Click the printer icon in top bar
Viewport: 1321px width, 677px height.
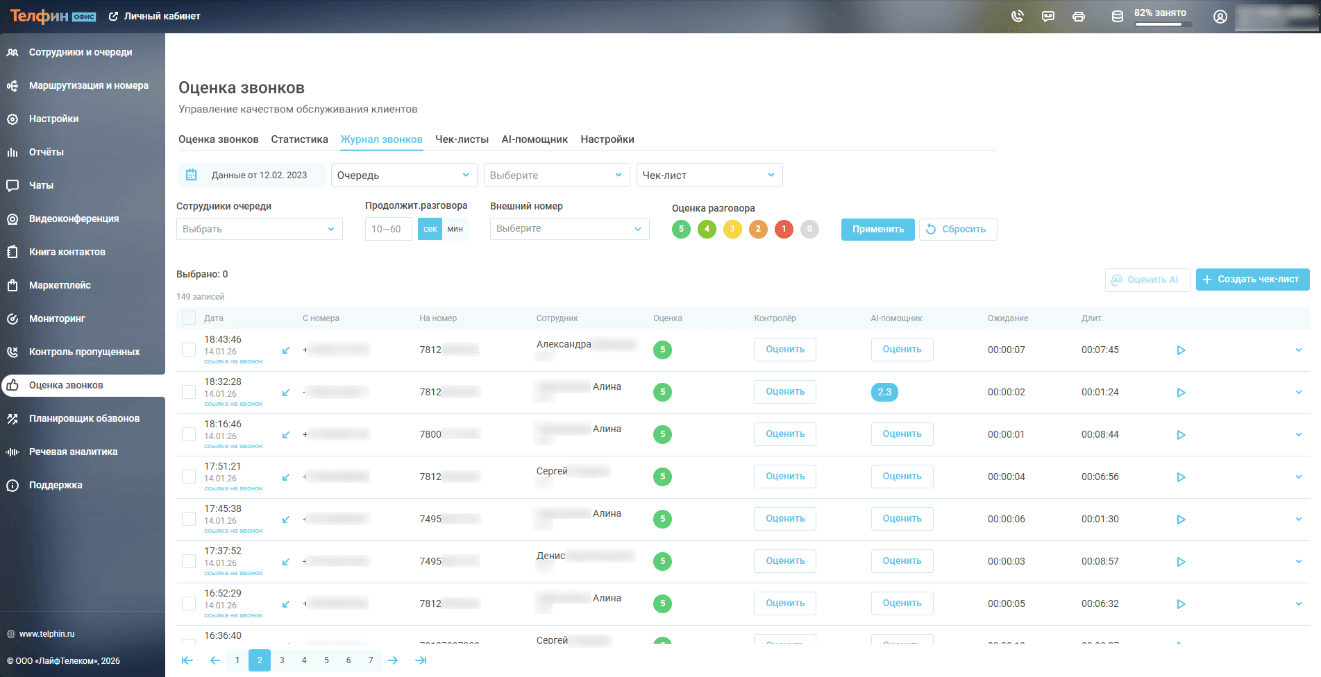(1078, 16)
